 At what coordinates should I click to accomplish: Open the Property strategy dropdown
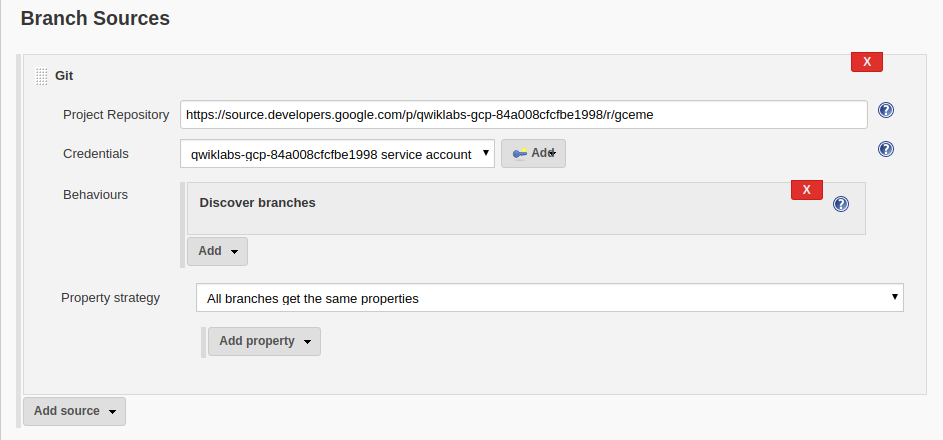coord(550,298)
